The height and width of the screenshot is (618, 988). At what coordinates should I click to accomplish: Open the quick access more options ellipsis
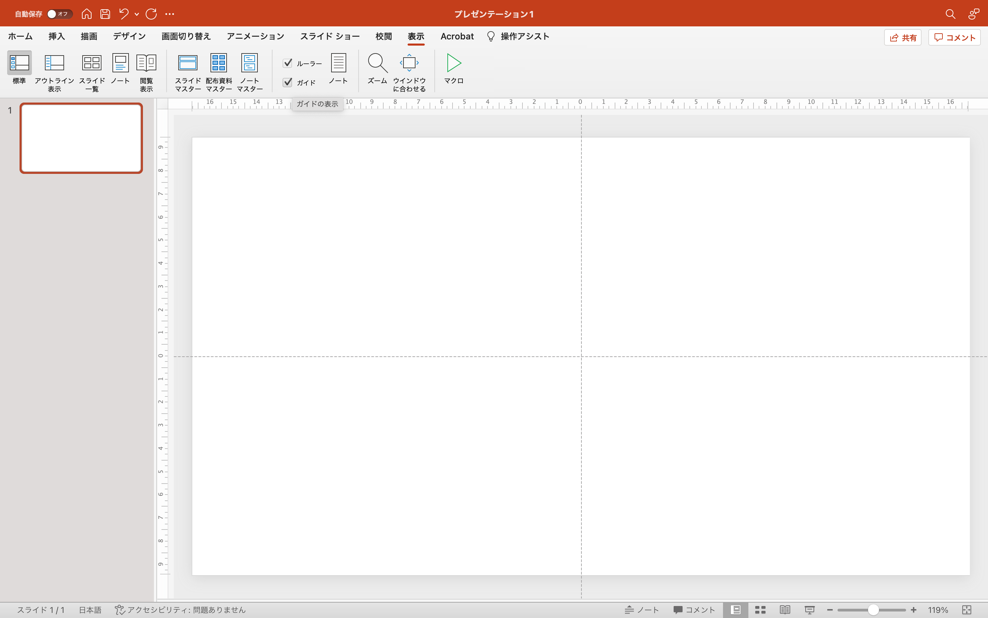point(170,14)
